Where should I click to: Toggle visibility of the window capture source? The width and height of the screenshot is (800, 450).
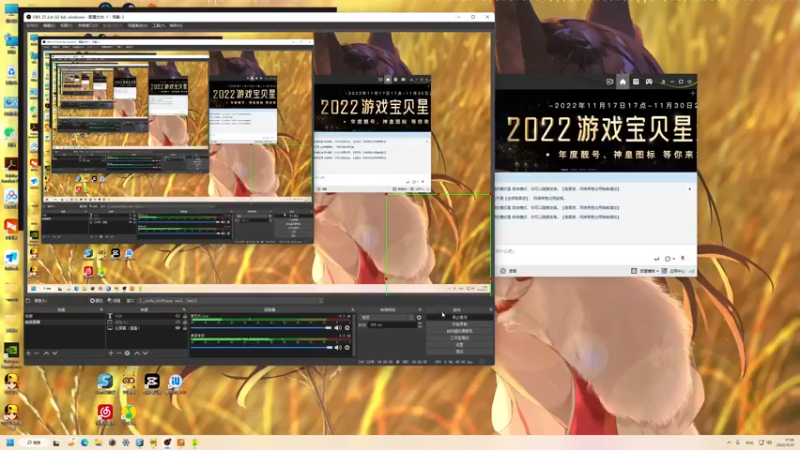click(178, 322)
